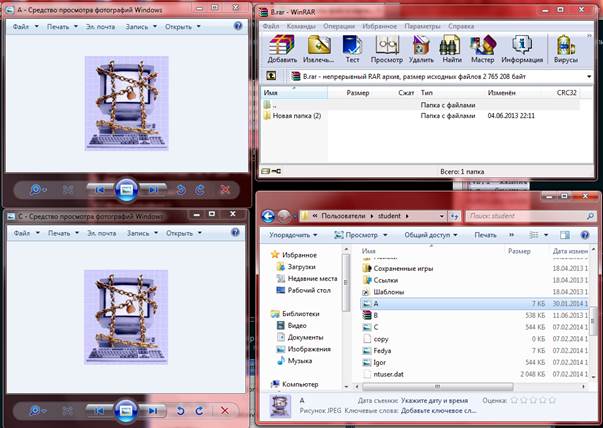
Task: Click actual size icon in window A viewer
Action: coord(68,190)
